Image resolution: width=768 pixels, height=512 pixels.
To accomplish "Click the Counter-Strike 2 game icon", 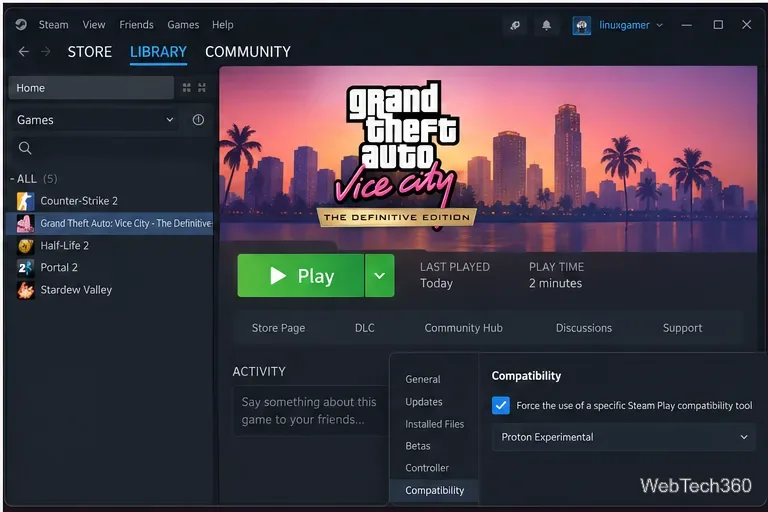I will pos(25,201).
